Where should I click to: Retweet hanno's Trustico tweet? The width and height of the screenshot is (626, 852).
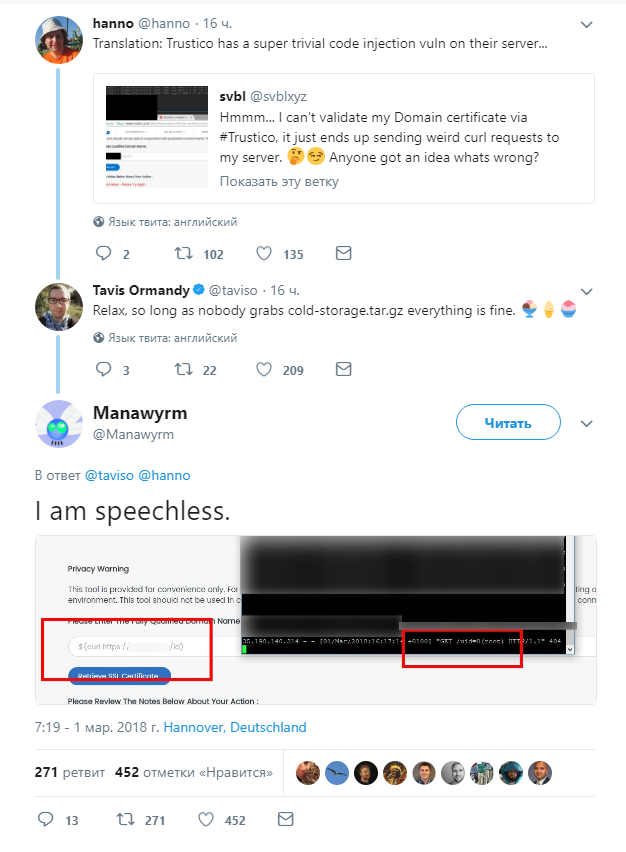click(184, 254)
